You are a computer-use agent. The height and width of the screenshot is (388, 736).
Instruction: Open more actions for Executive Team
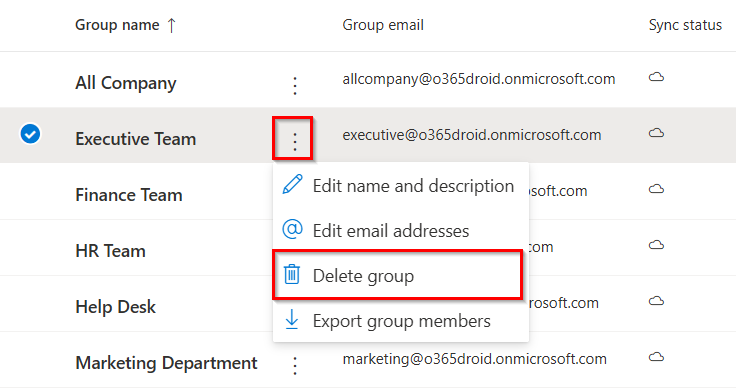coord(295,141)
